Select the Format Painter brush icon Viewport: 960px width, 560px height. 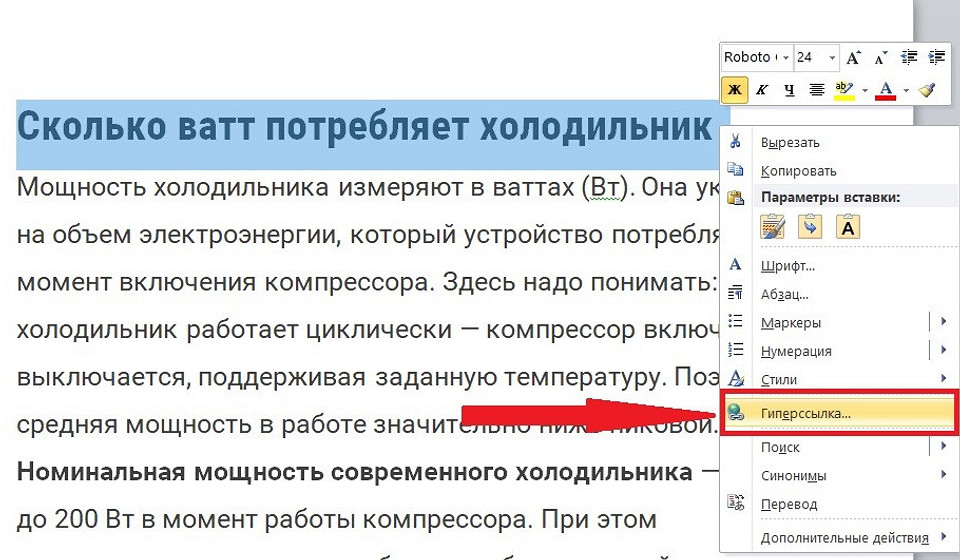click(928, 90)
